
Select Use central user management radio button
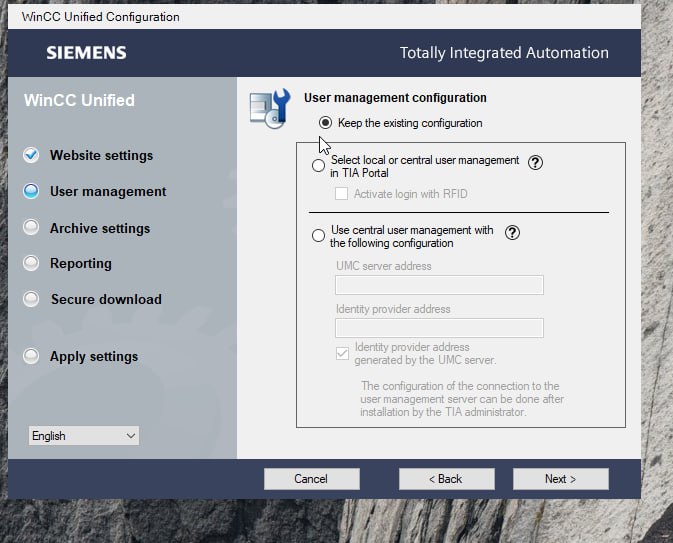coord(318,235)
